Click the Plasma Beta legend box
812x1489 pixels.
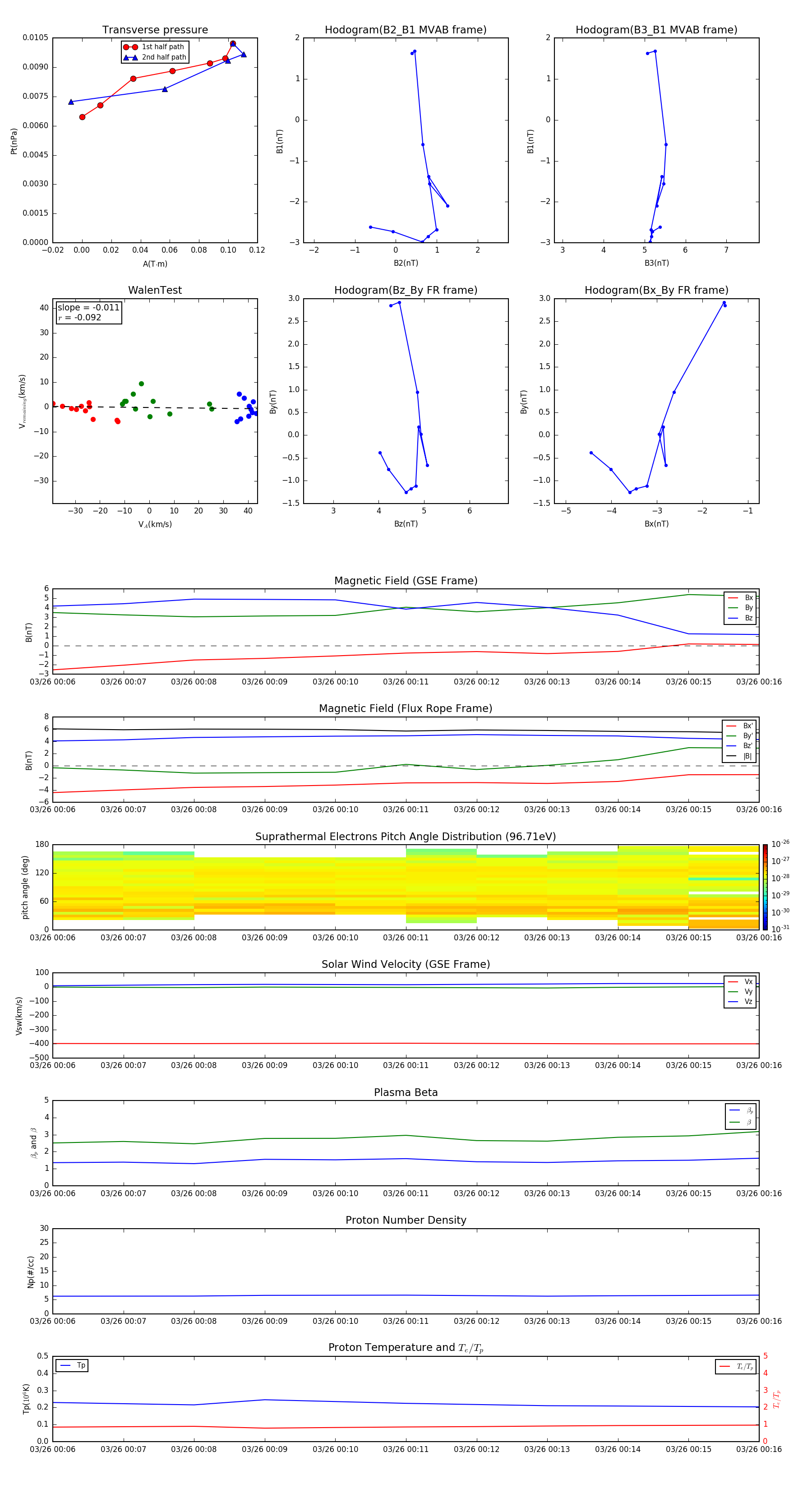(741, 1116)
